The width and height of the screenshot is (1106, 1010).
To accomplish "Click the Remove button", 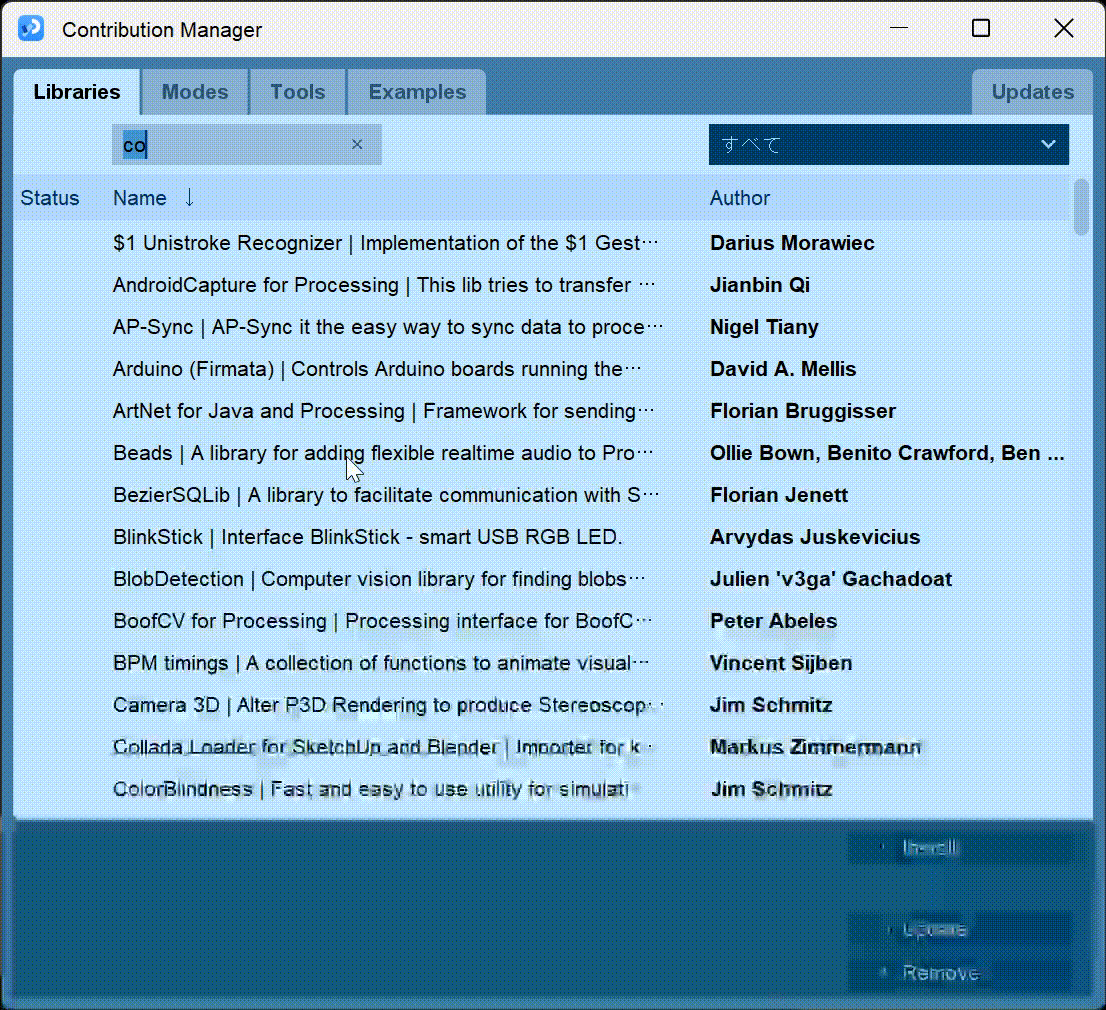I will 960,973.
